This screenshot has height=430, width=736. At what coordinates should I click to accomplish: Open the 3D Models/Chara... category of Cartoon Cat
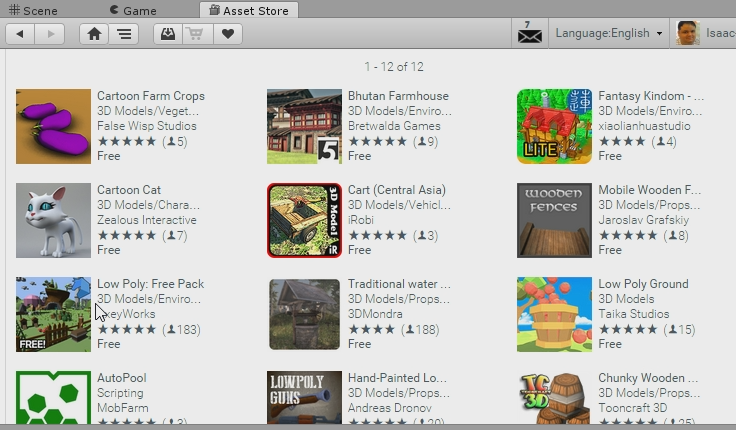pyautogui.click(x=148, y=205)
